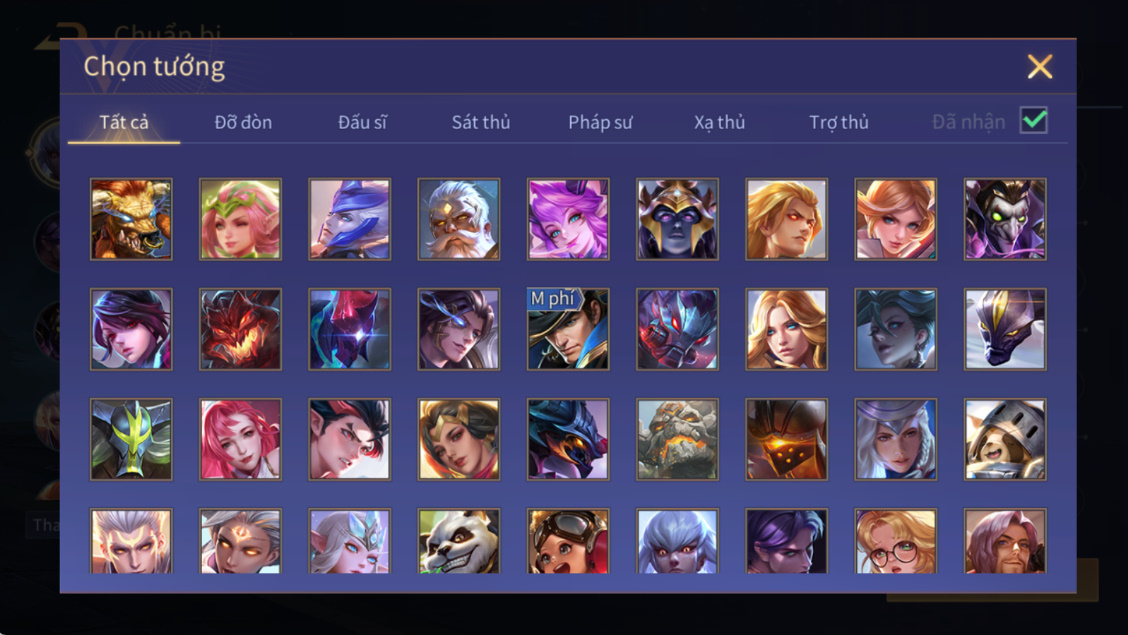Screen dimensions: 1128x635
Task: Pick the white-bearded old man hero
Action: 459,219
